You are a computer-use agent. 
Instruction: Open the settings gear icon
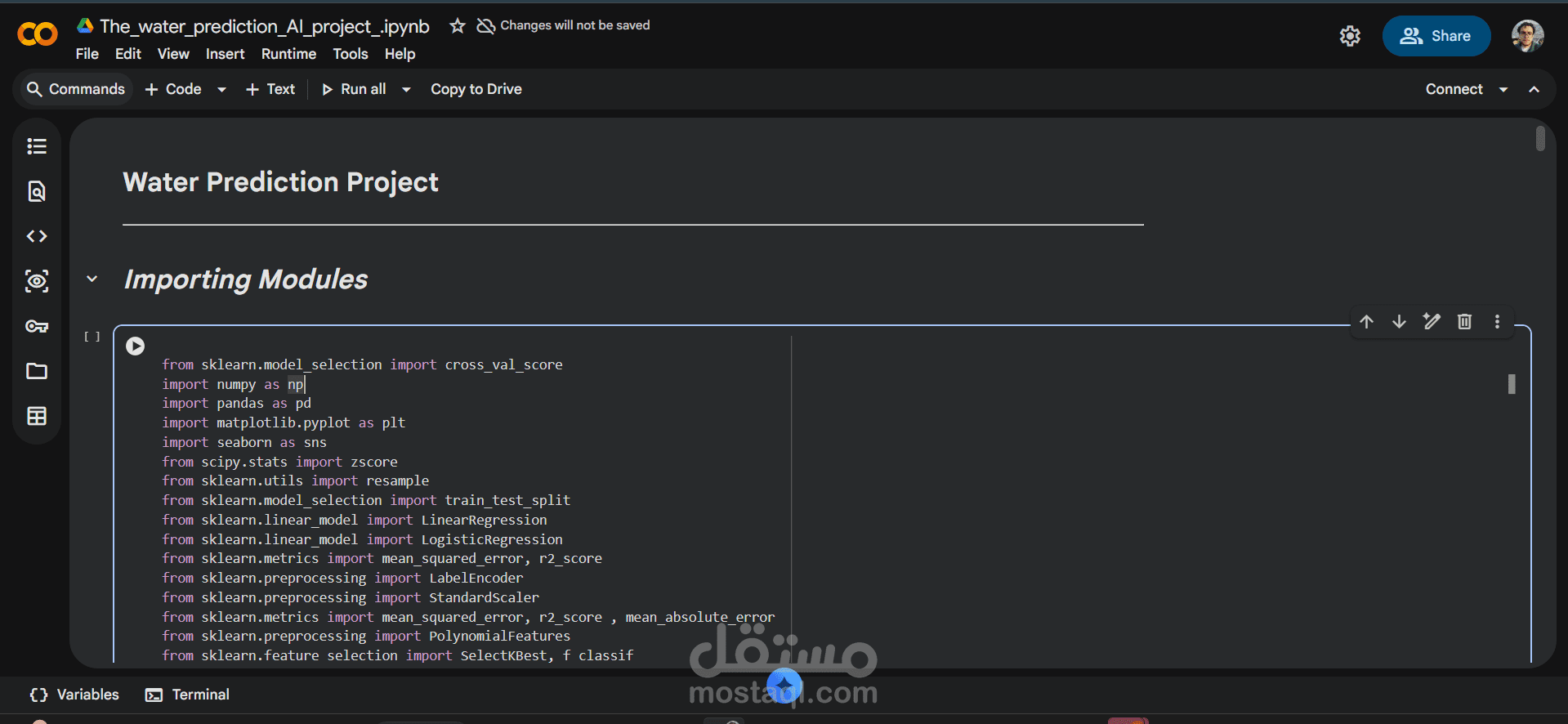tap(1350, 36)
